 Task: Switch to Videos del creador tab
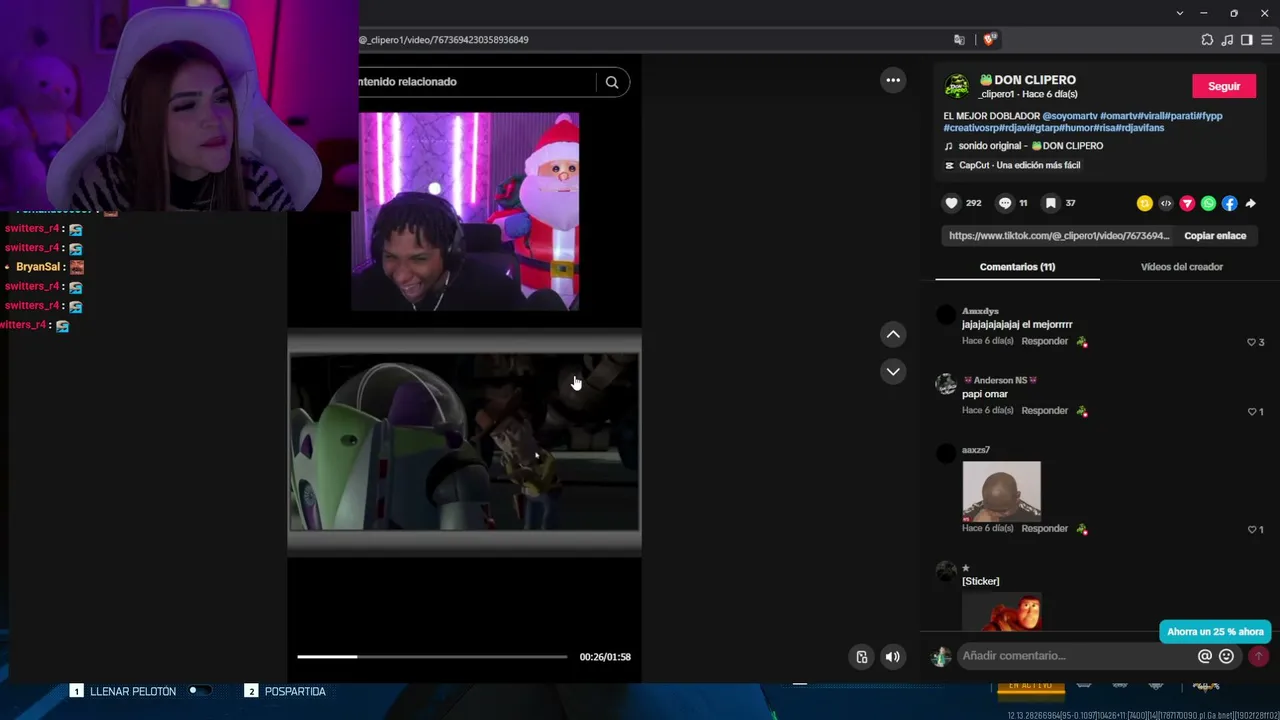click(1182, 267)
